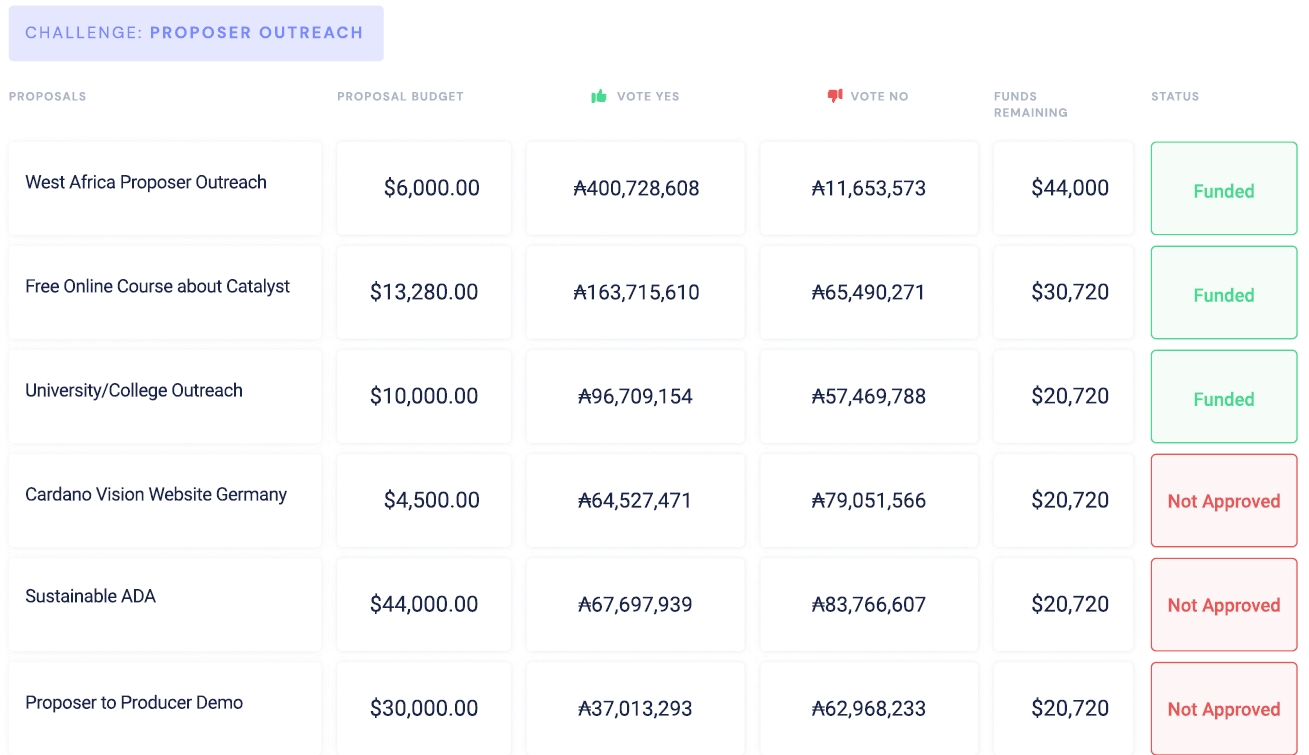Select the Sustainable ADA proposal
This screenshot has width=1309, height=755.
[x=91, y=596]
